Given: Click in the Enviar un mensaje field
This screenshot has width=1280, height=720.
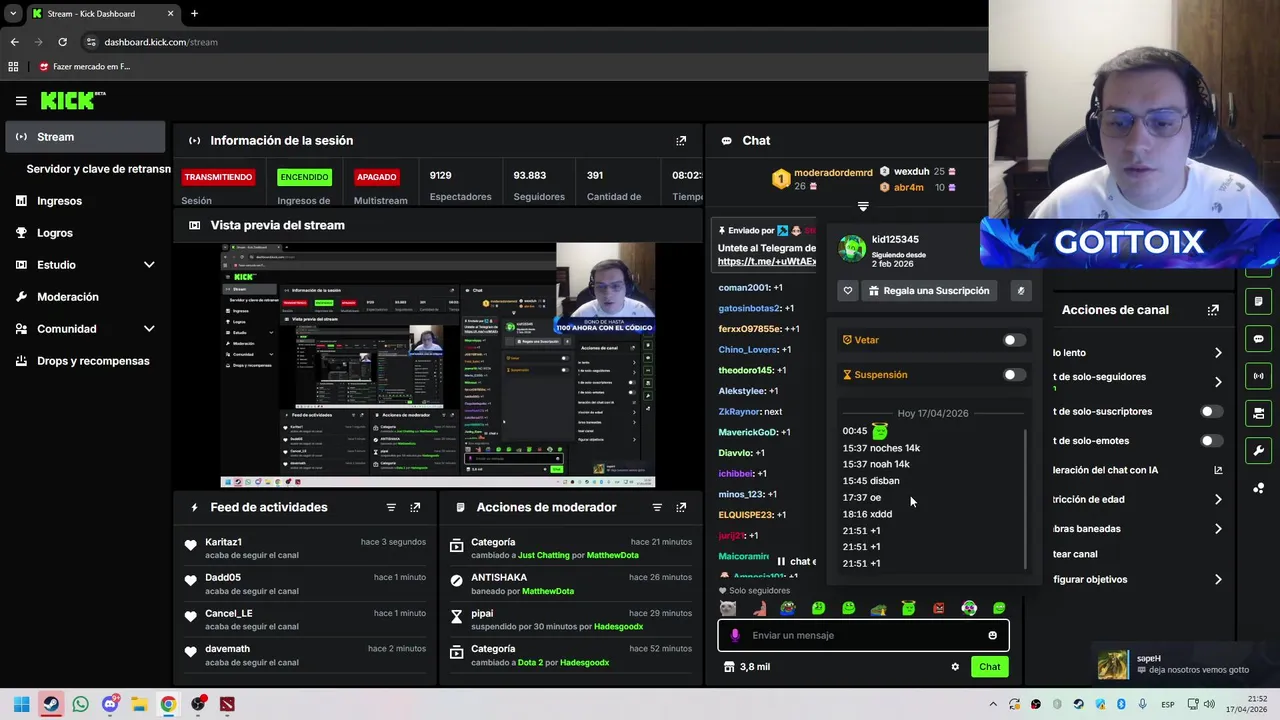Looking at the screenshot, I should point(863,635).
